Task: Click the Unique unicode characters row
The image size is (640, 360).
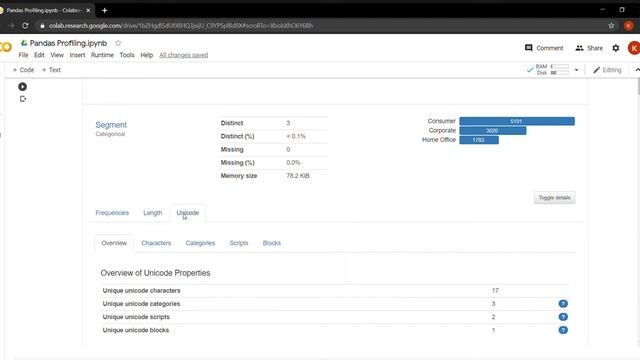Action: coord(335,291)
